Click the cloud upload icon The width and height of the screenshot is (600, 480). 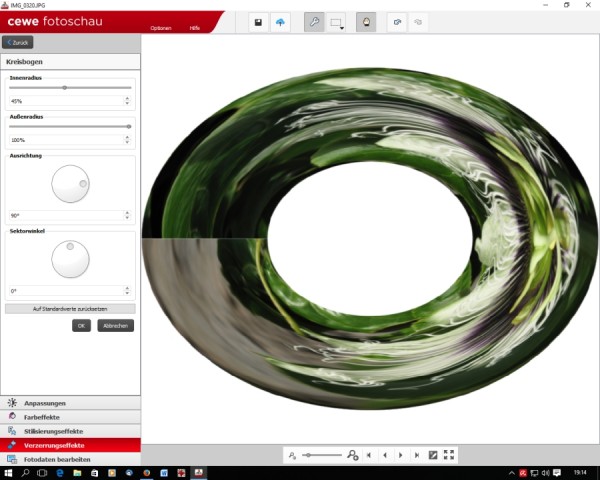click(x=280, y=23)
